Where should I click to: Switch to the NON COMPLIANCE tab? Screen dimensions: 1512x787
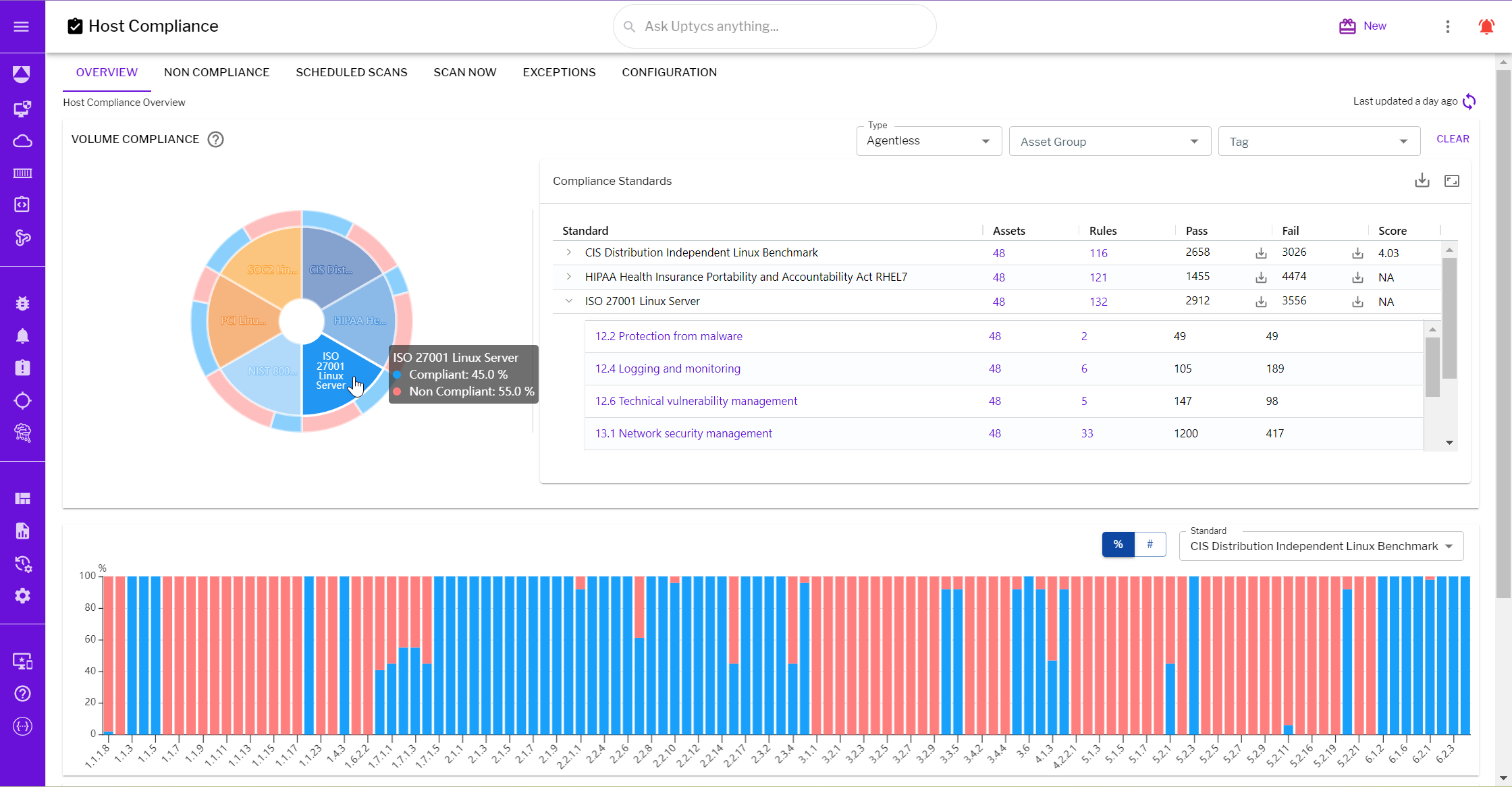217,72
